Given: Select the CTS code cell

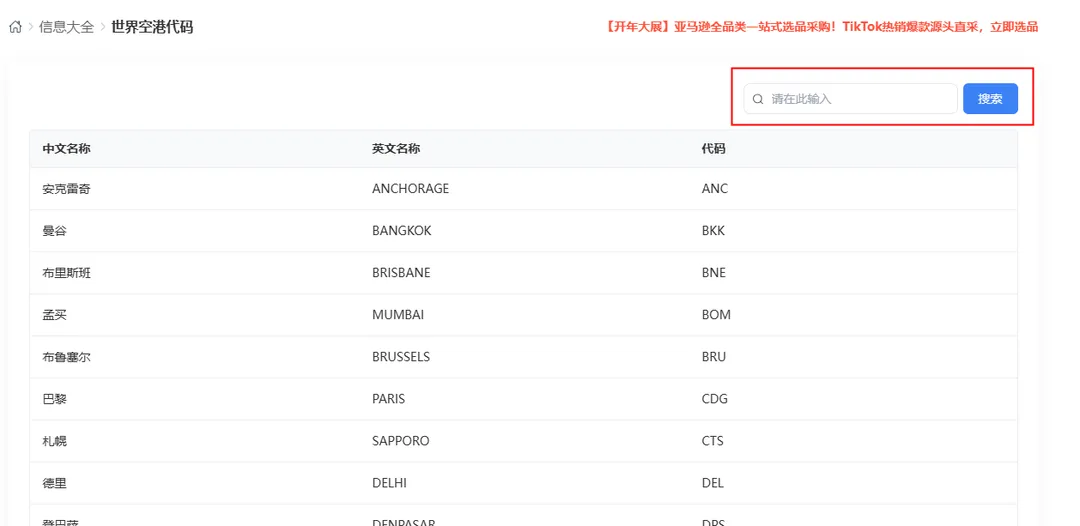Looking at the screenshot, I should (x=712, y=441).
